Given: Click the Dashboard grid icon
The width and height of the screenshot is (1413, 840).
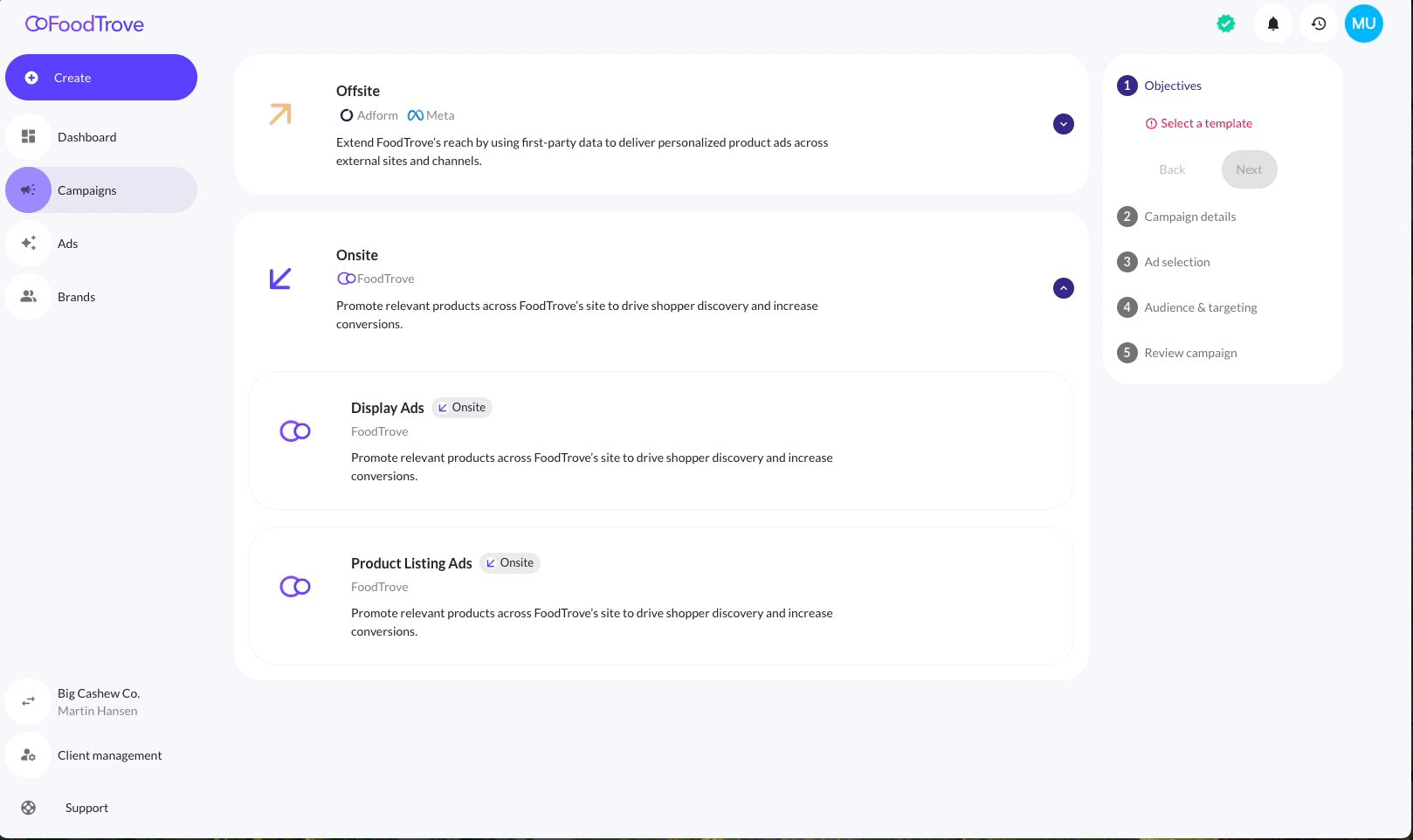Looking at the screenshot, I should tap(29, 137).
